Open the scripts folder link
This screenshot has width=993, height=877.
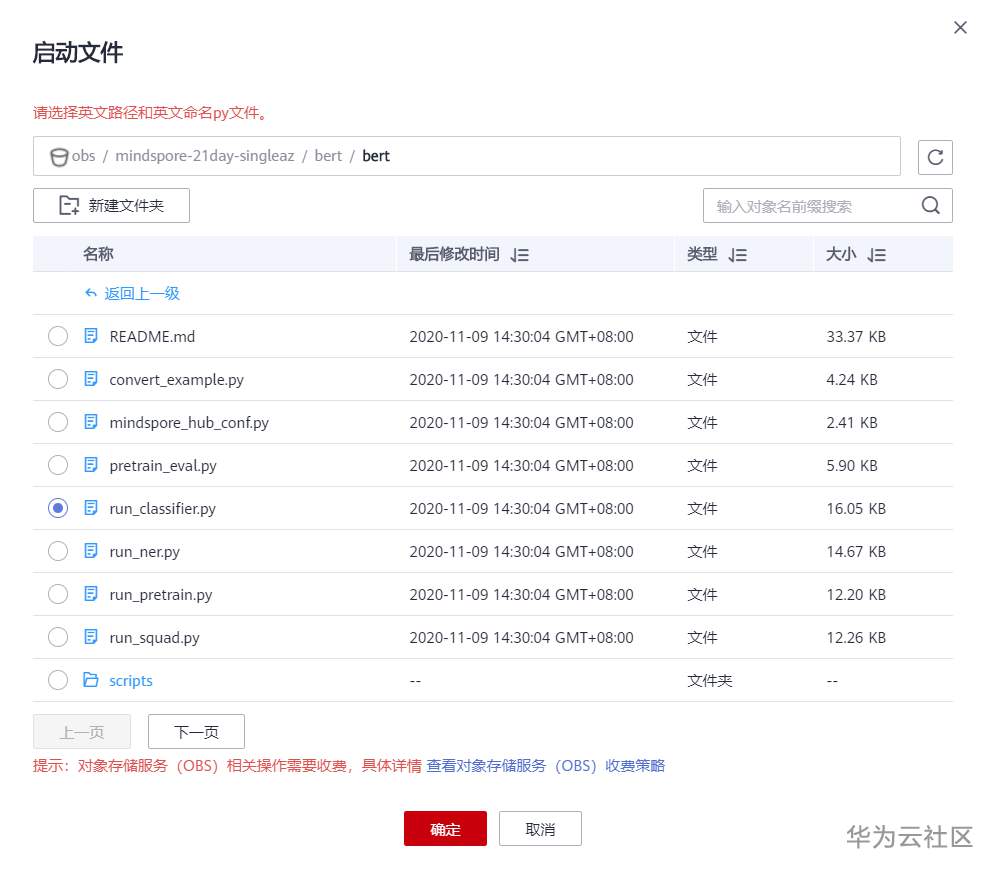tap(130, 681)
